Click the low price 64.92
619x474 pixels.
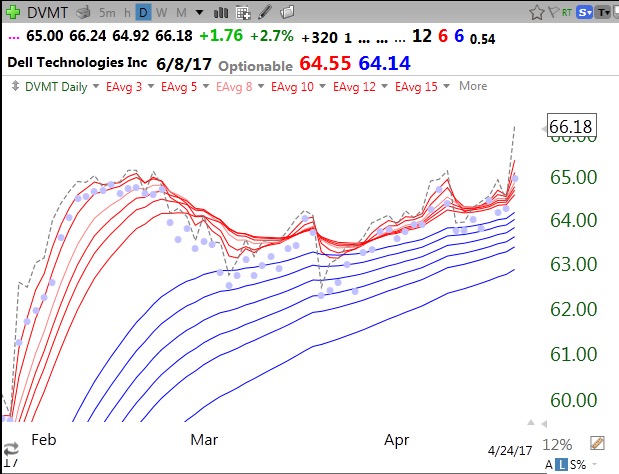(x=131, y=36)
